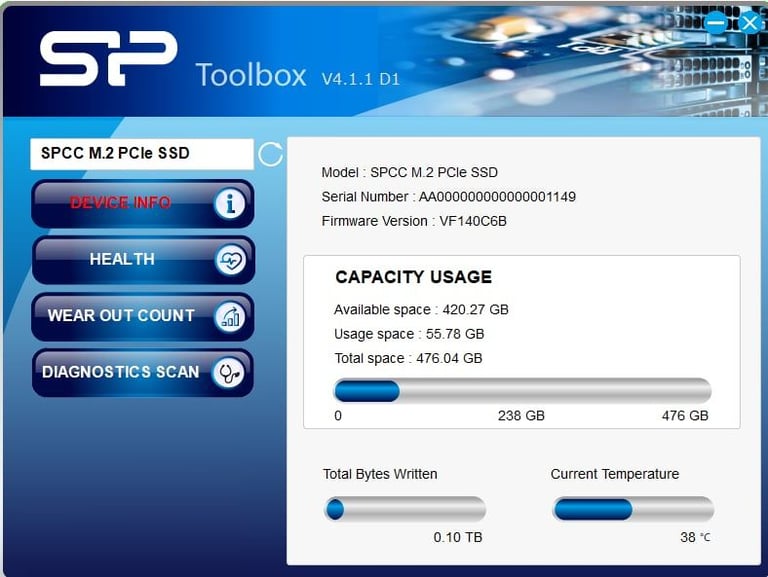Close the SP Toolbox window
Viewport: 768px width, 577px height.
pos(749,23)
